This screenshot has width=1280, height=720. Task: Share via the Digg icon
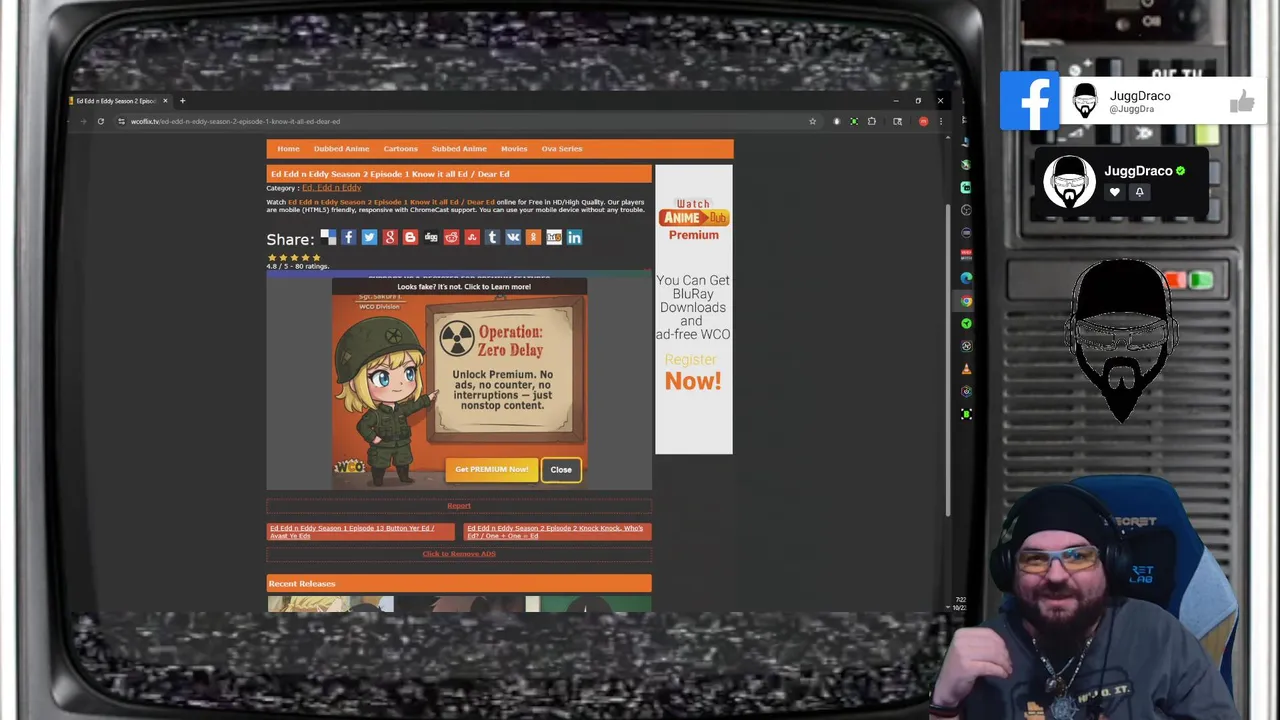click(431, 237)
